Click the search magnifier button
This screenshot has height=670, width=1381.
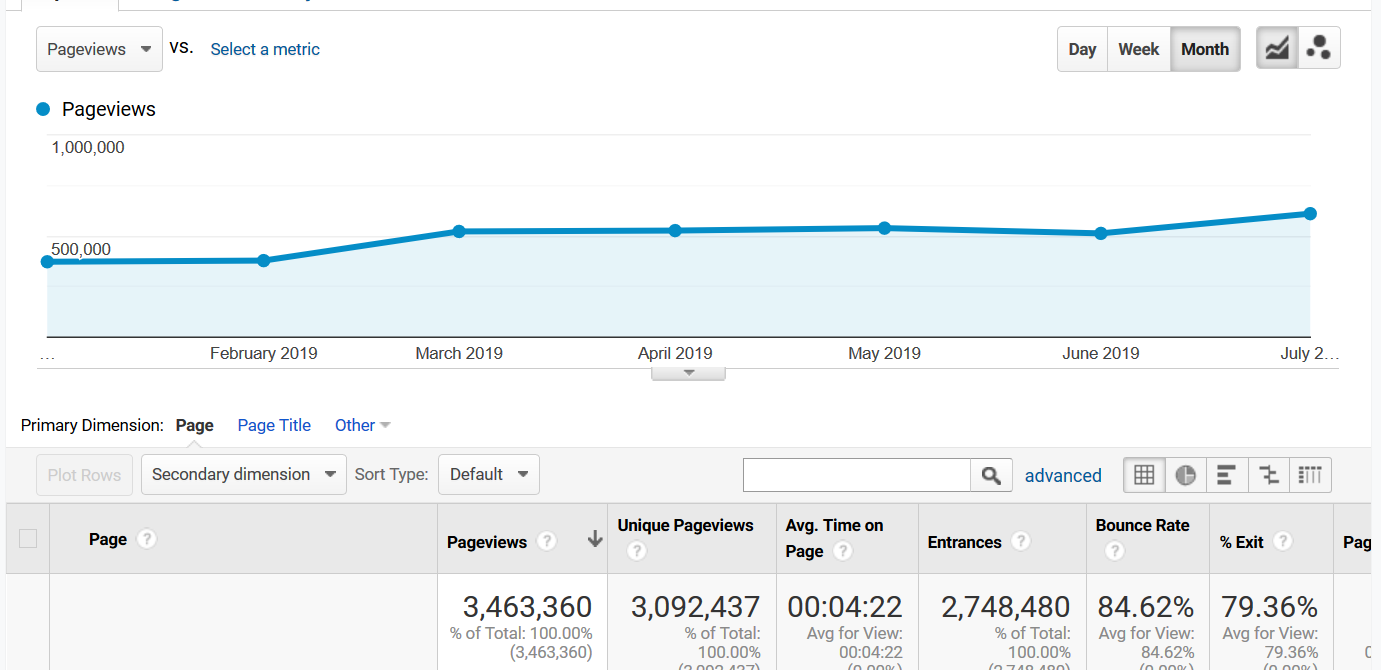point(991,475)
